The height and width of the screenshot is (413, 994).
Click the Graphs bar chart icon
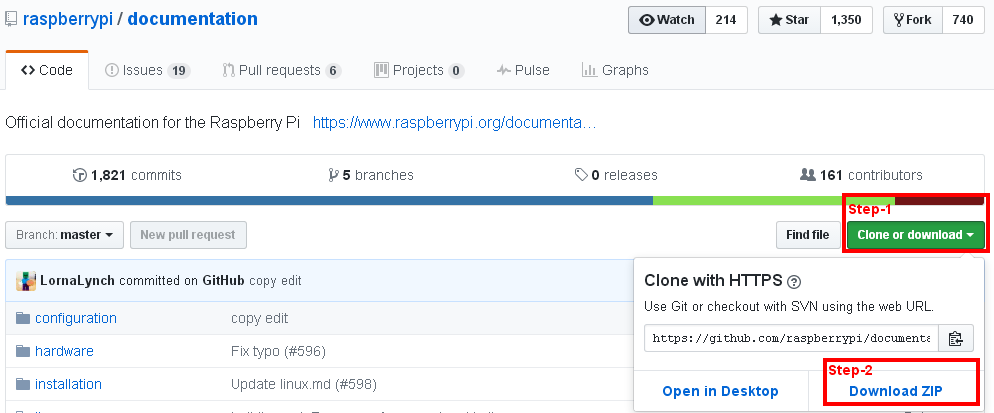click(x=589, y=70)
